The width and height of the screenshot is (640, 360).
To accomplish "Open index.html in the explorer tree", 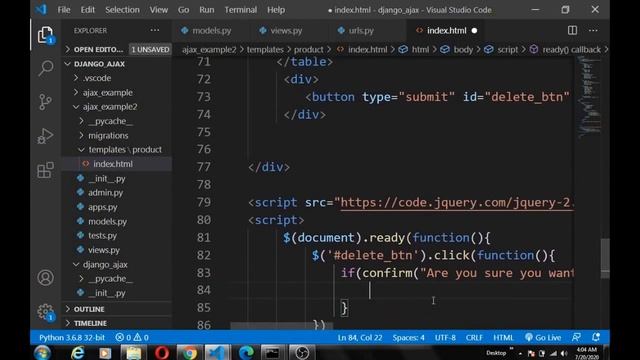I will click(x=113, y=164).
